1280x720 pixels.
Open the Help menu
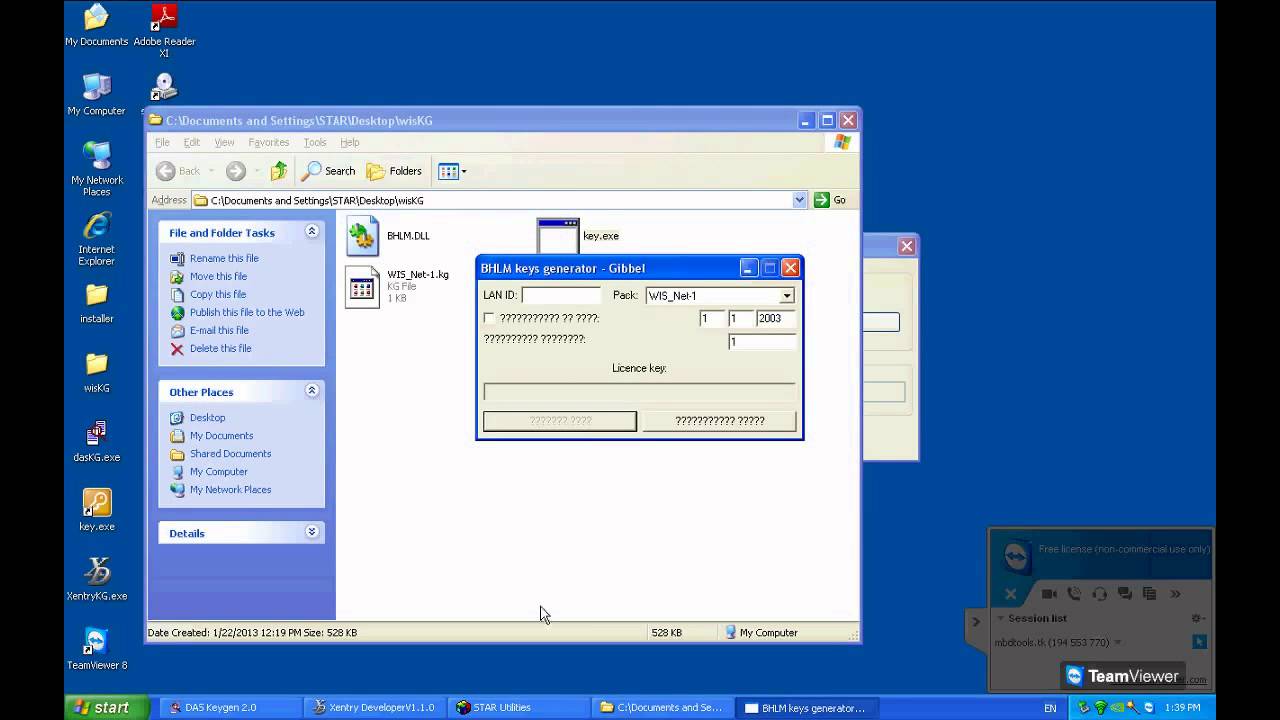(x=349, y=142)
